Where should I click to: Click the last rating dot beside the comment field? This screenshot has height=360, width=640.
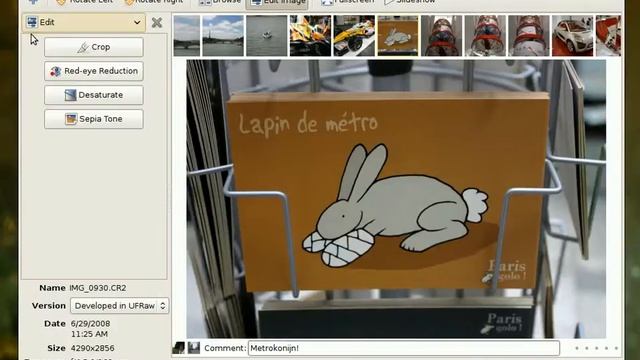616,348
